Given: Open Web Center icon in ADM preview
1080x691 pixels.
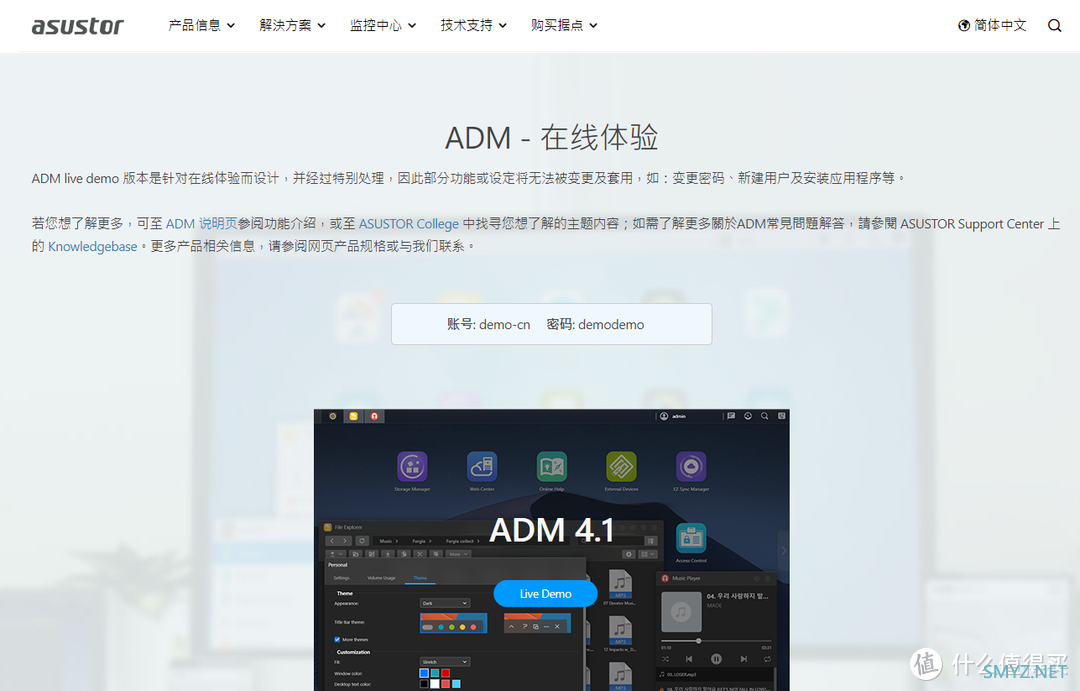Looking at the screenshot, I should pyautogui.click(x=482, y=466).
